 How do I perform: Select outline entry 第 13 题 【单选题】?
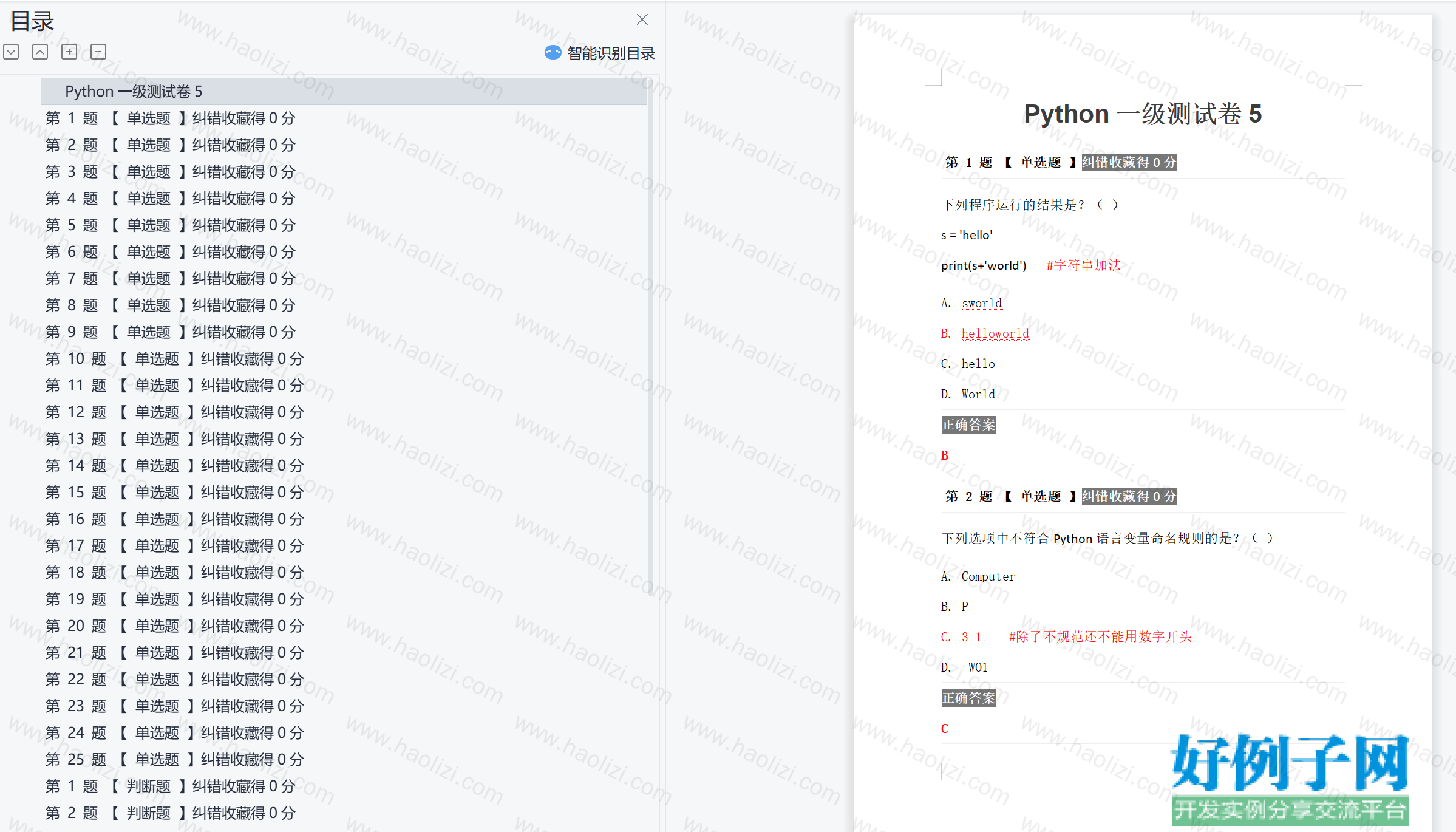175,439
